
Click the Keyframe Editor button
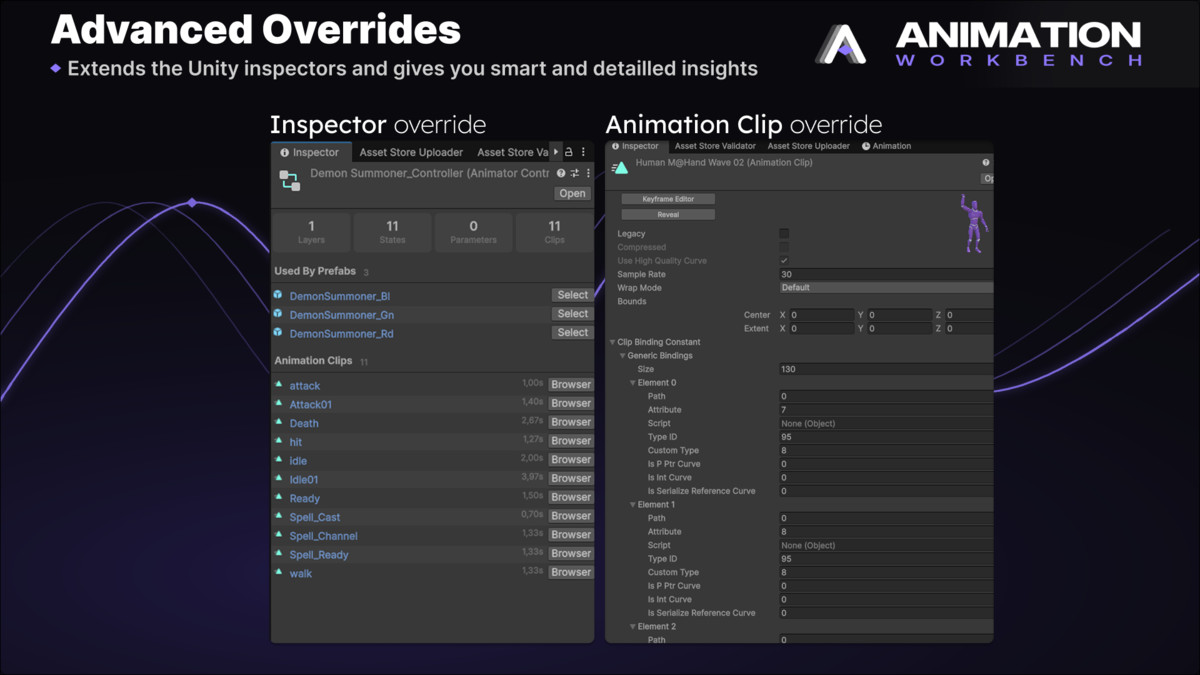[668, 199]
